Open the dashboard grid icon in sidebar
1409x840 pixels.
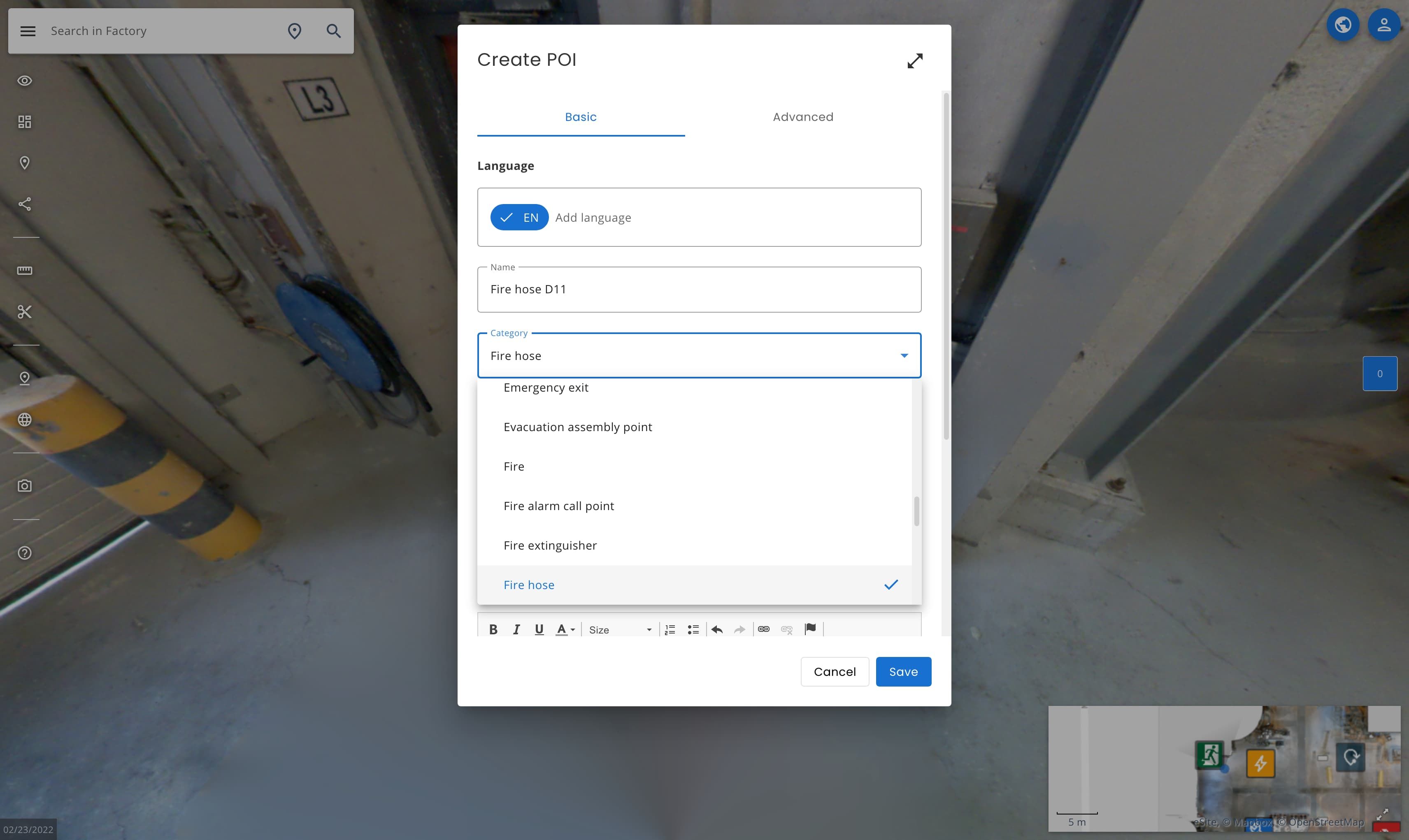point(25,121)
